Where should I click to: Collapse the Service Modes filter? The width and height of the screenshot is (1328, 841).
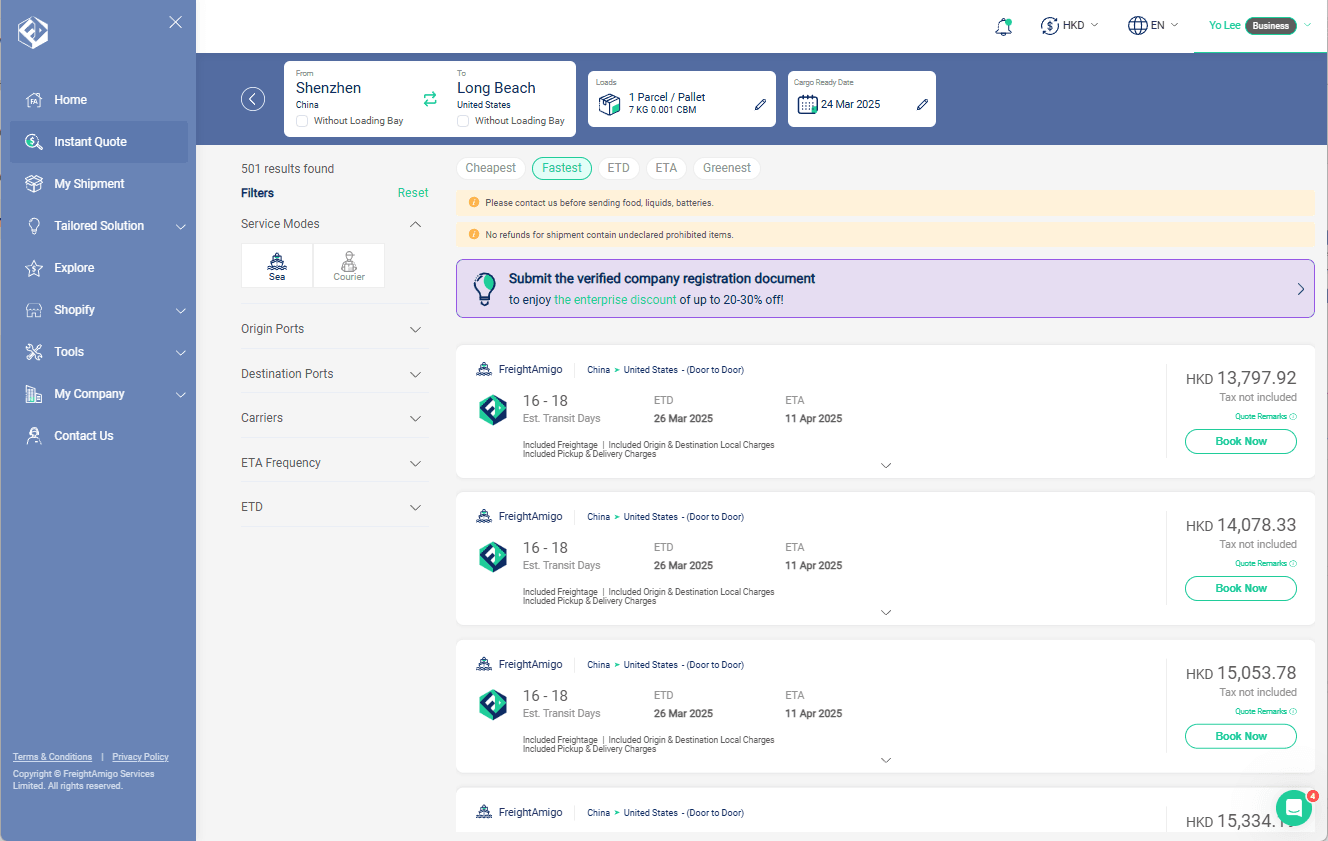click(x=416, y=224)
